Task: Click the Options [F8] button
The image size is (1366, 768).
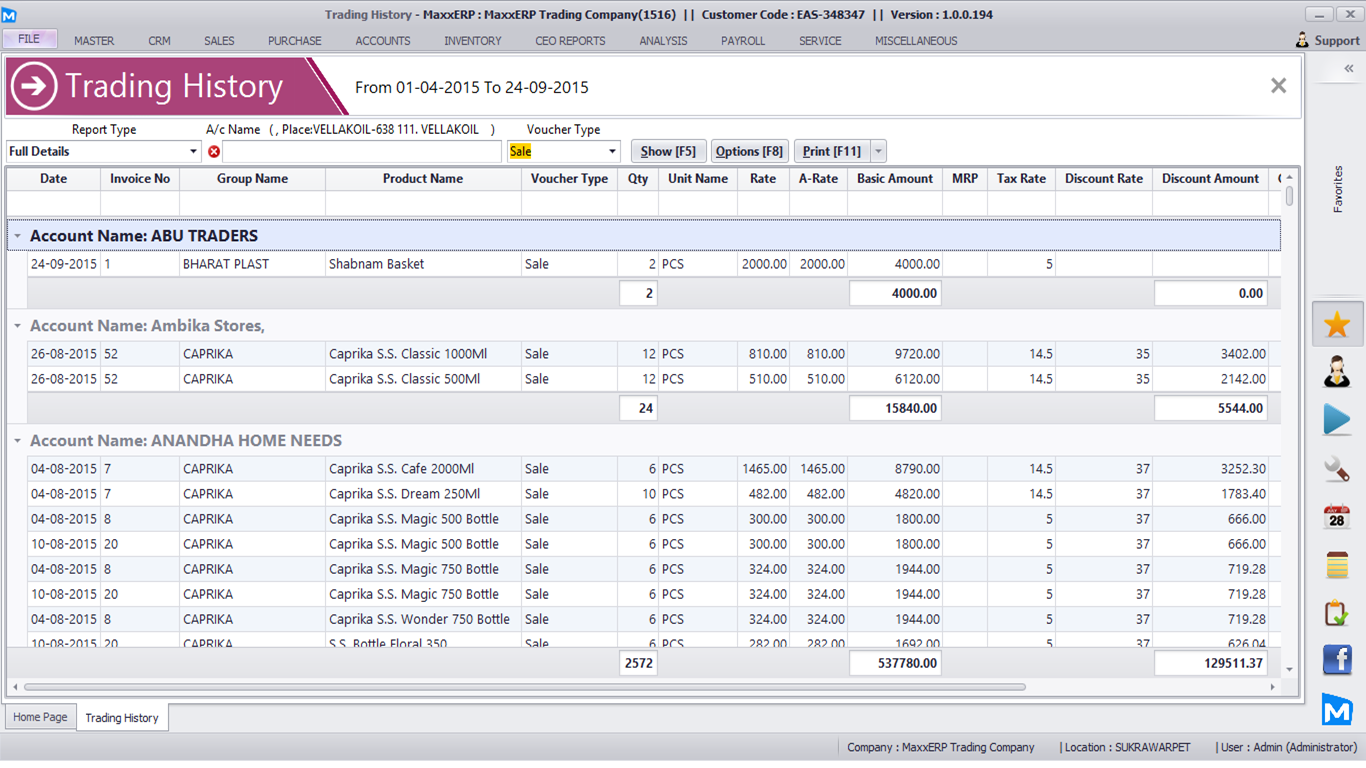Action: (749, 152)
